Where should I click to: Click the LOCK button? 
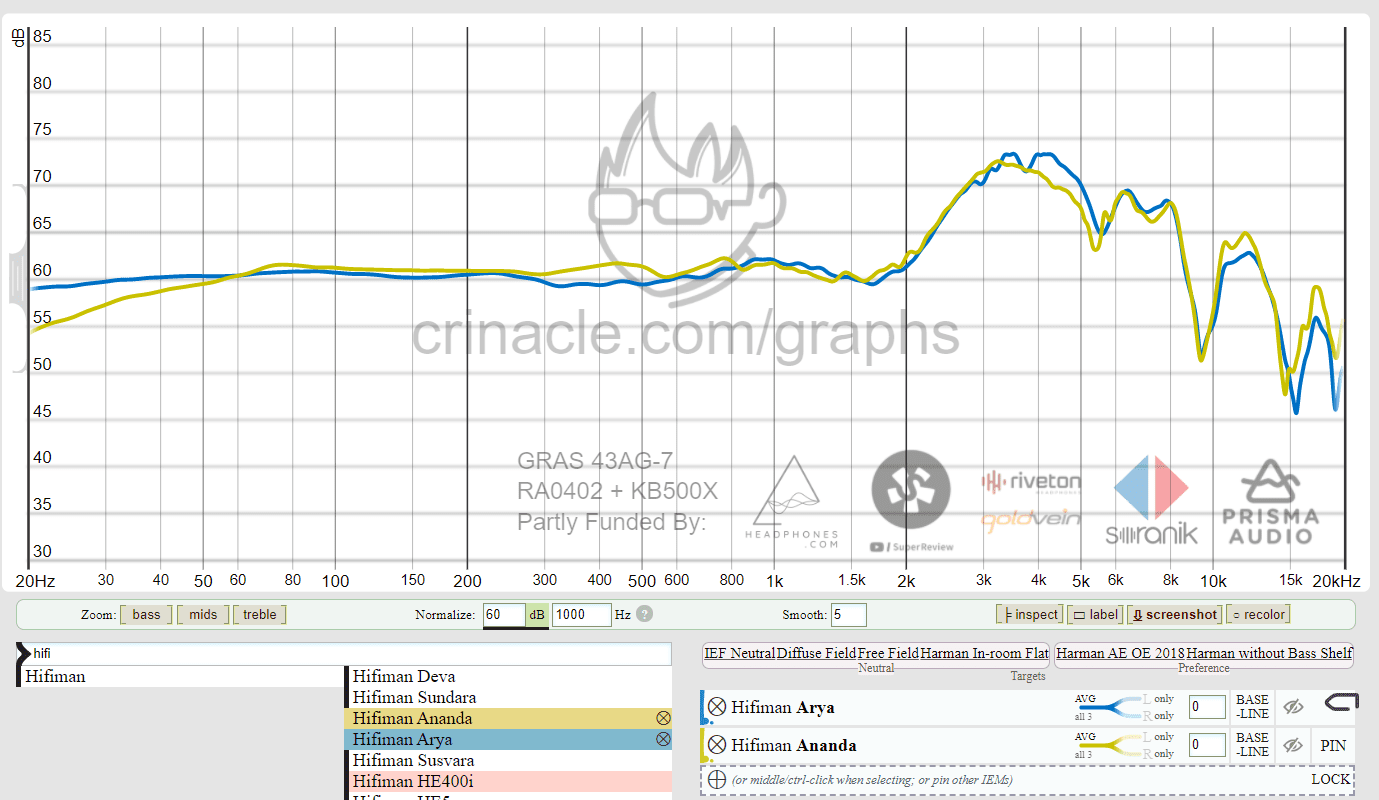[x=1330, y=780]
